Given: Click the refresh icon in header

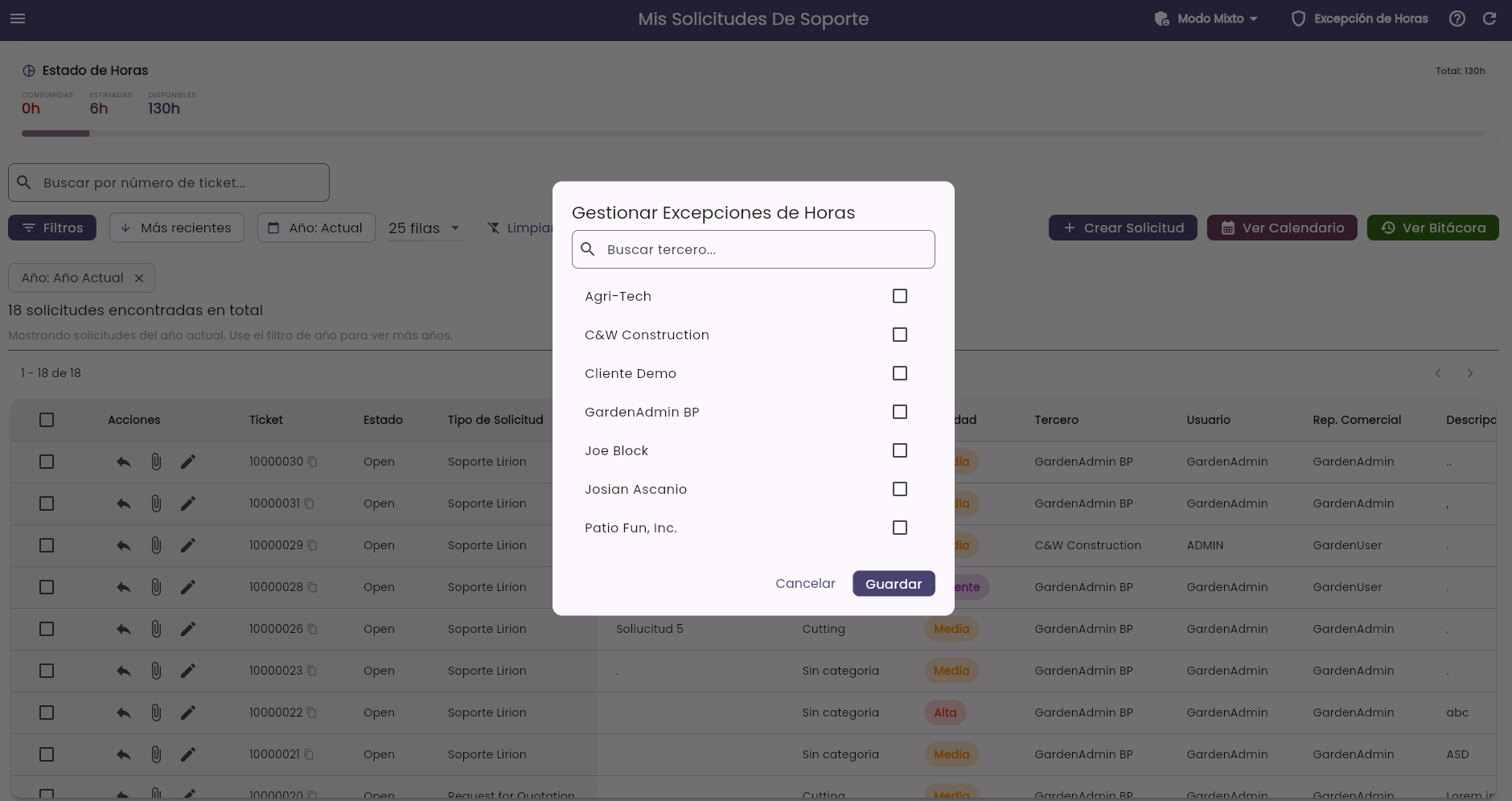Looking at the screenshot, I should (1489, 18).
